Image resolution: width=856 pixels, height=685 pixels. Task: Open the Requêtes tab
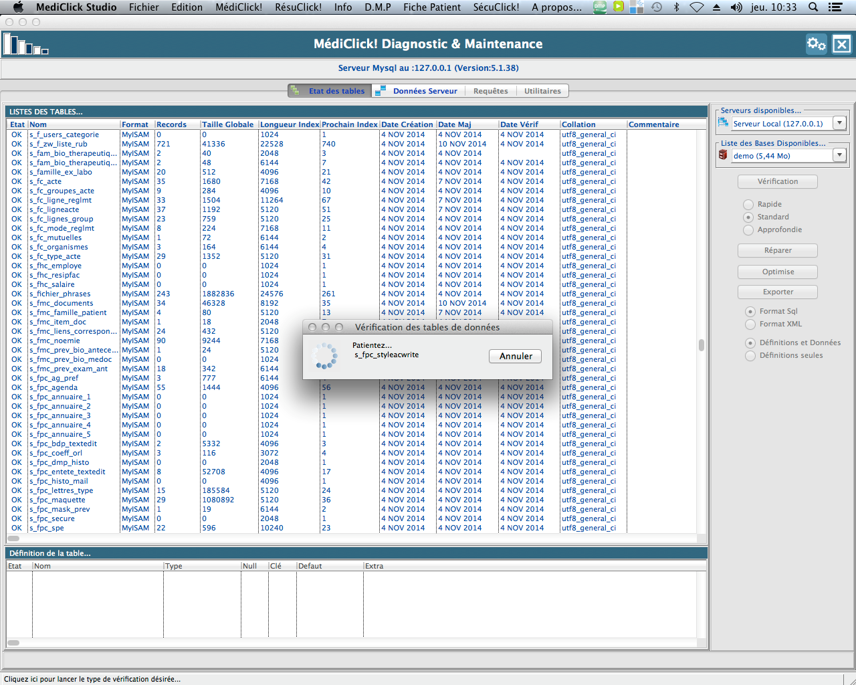pos(490,91)
